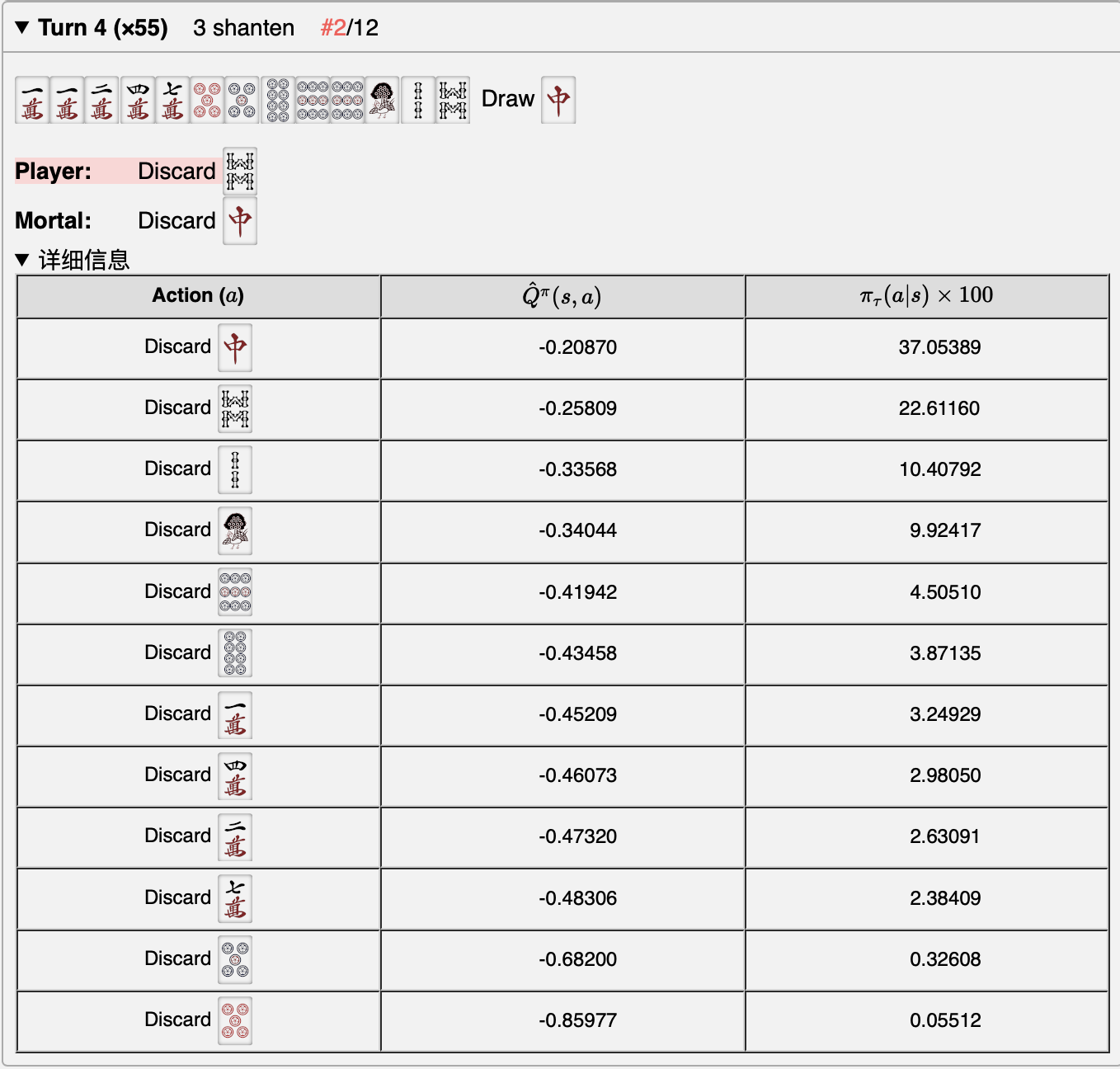Click the 2-sou tile in the 10.40792 row

235,470
